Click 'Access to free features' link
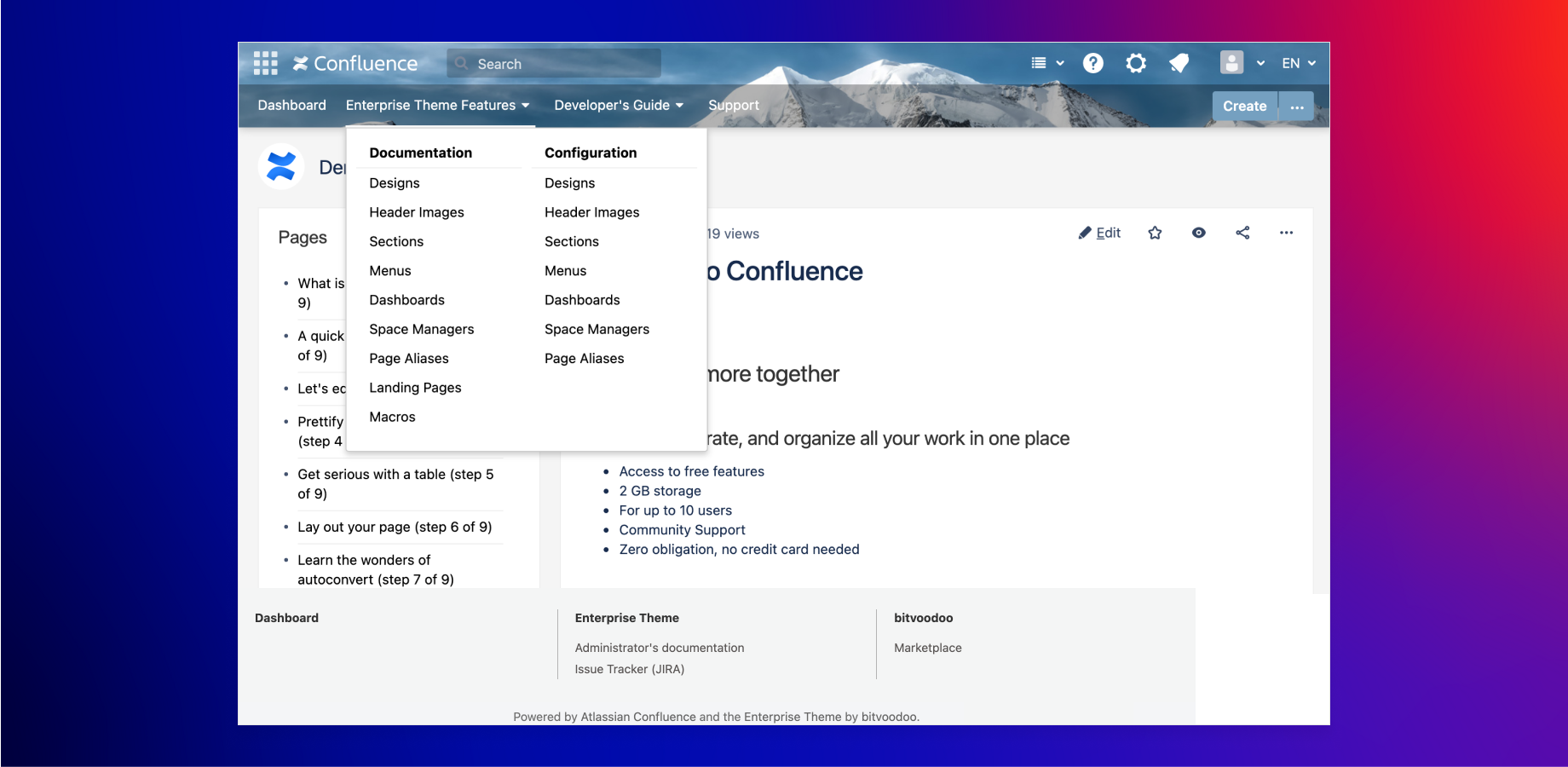The image size is (1568, 767). (692, 471)
